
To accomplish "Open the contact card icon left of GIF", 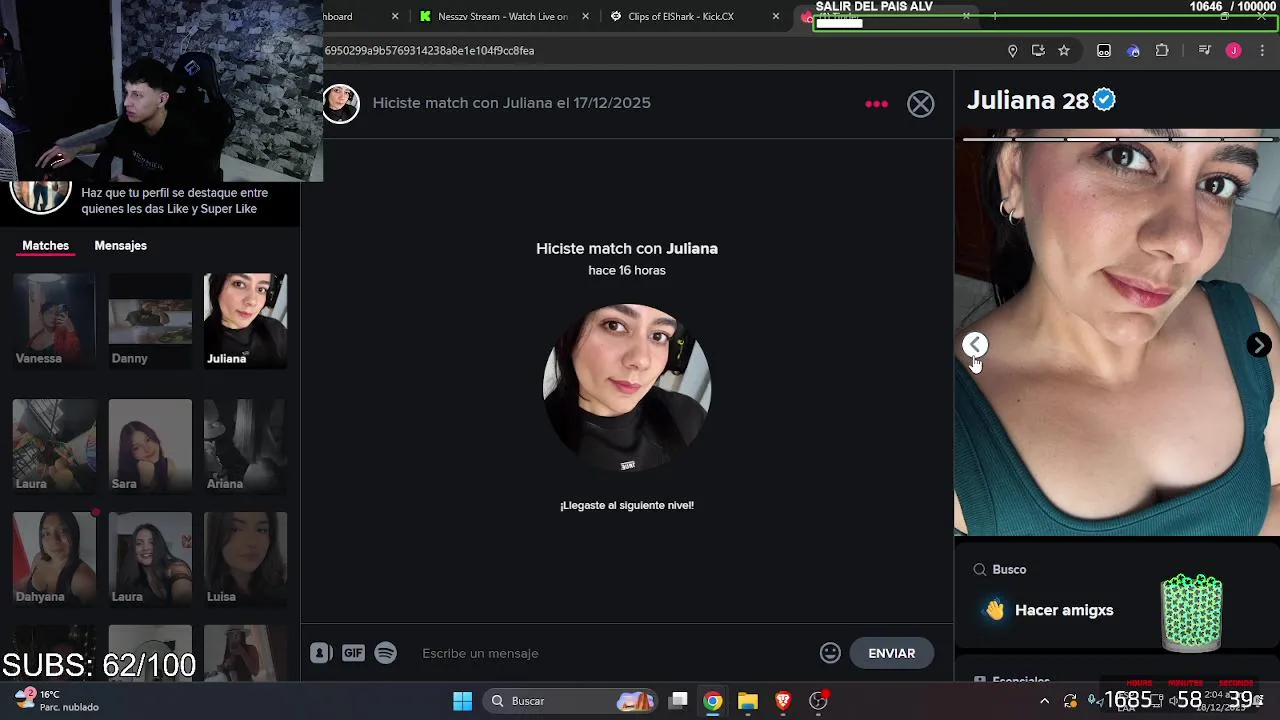I will 321,653.
